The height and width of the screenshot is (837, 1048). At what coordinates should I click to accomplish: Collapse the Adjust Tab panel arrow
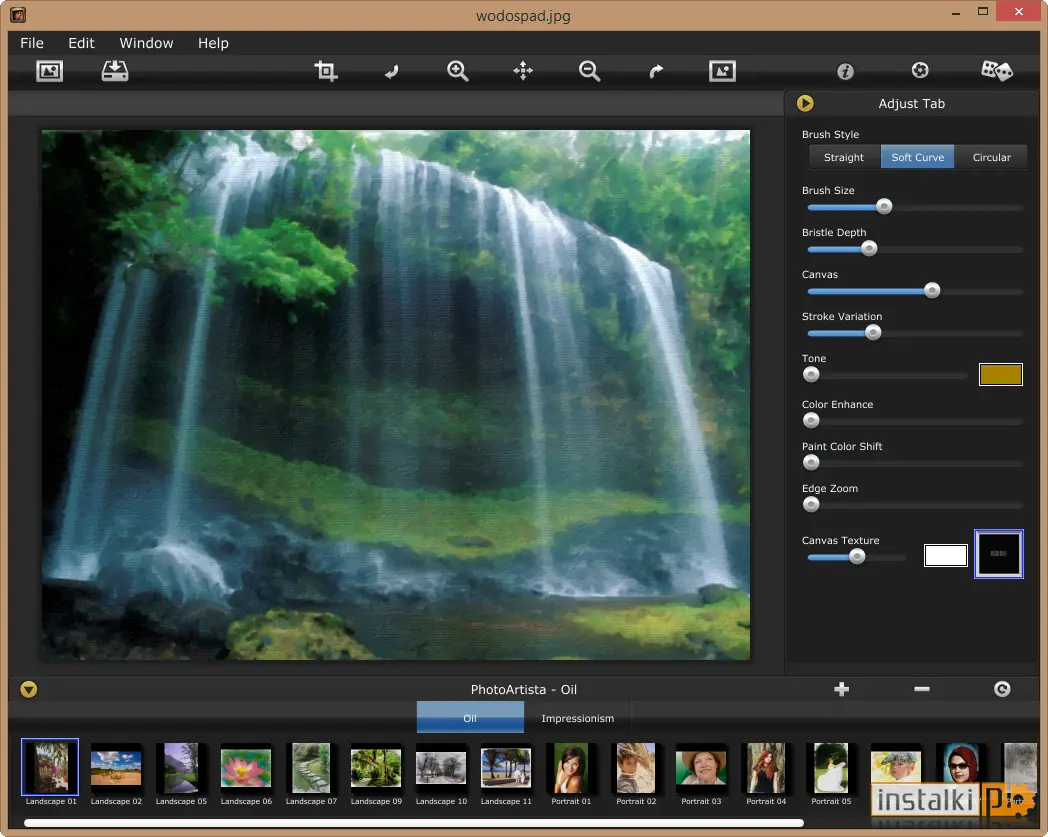pyautogui.click(x=805, y=104)
